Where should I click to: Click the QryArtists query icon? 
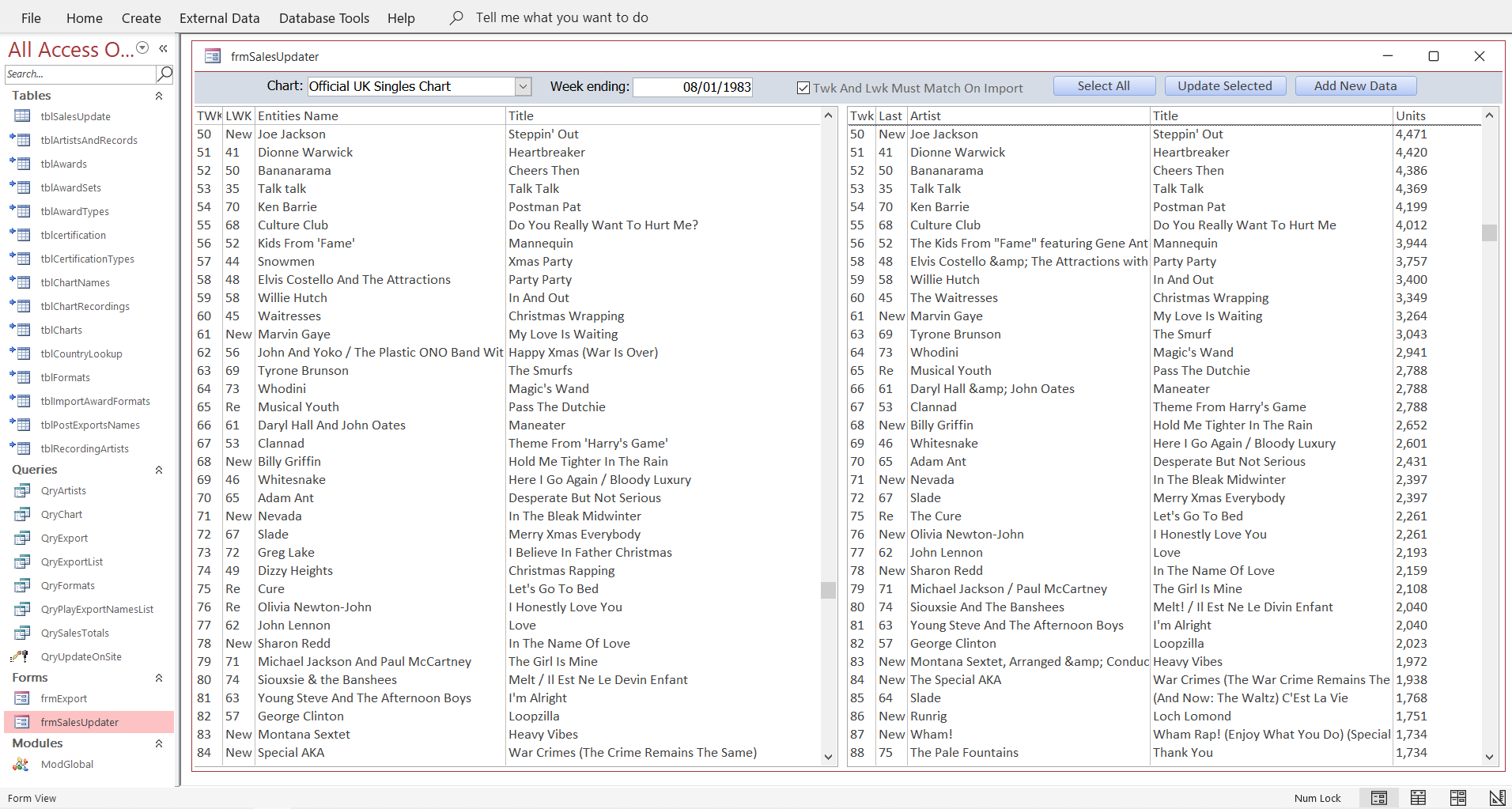click(x=22, y=491)
